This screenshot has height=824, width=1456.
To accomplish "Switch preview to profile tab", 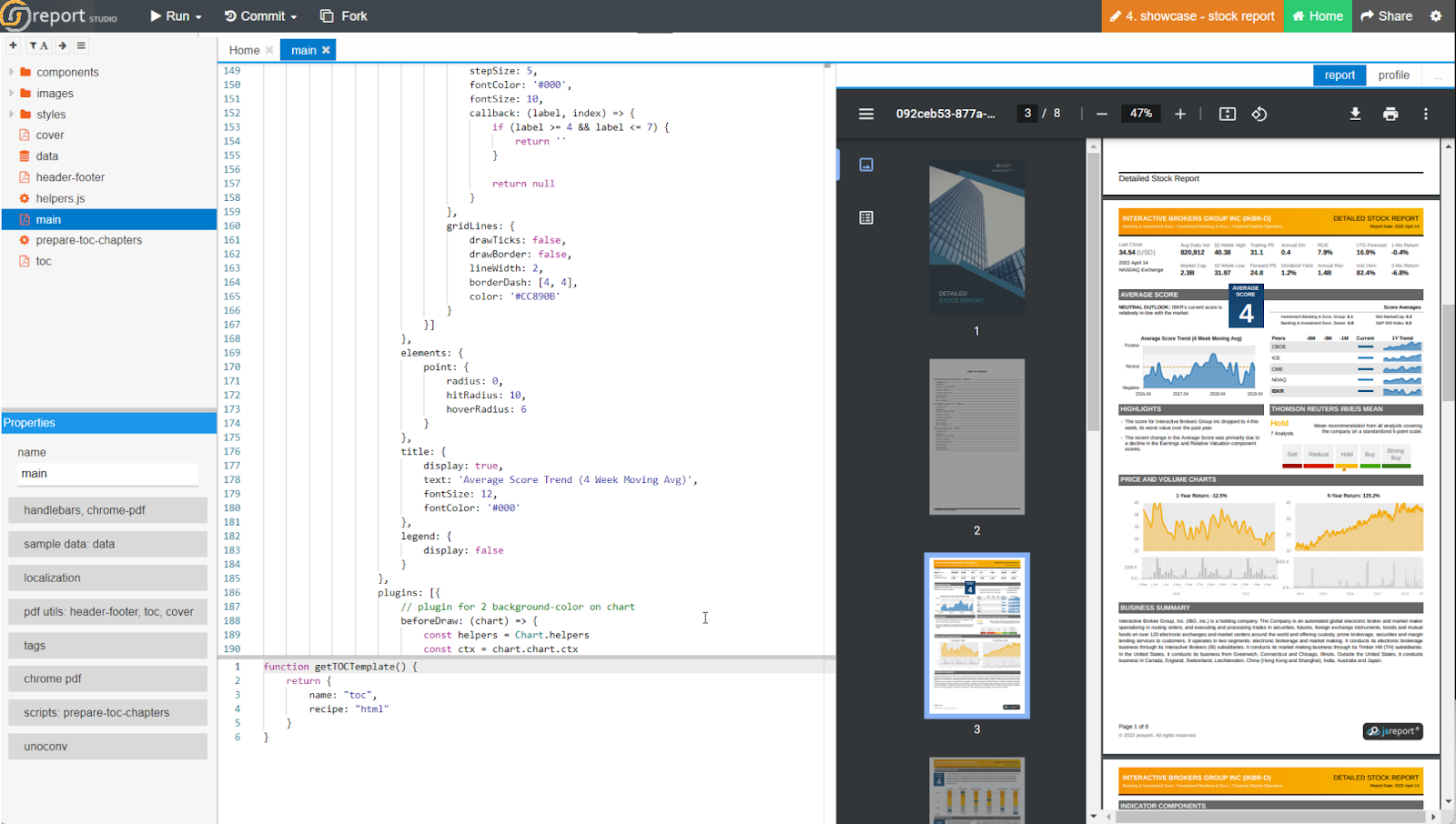I will point(1393,75).
